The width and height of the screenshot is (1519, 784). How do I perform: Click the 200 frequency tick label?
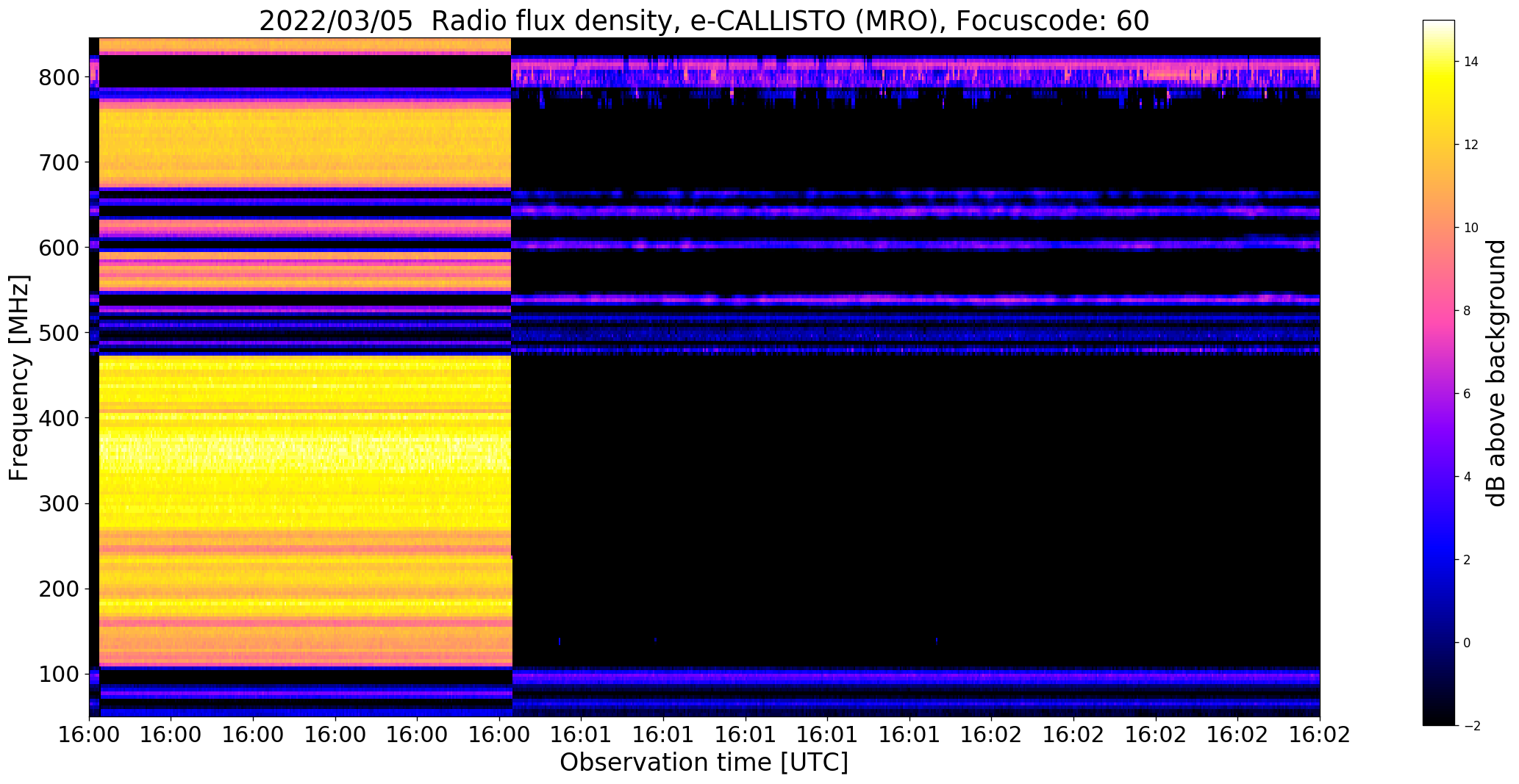(59, 589)
